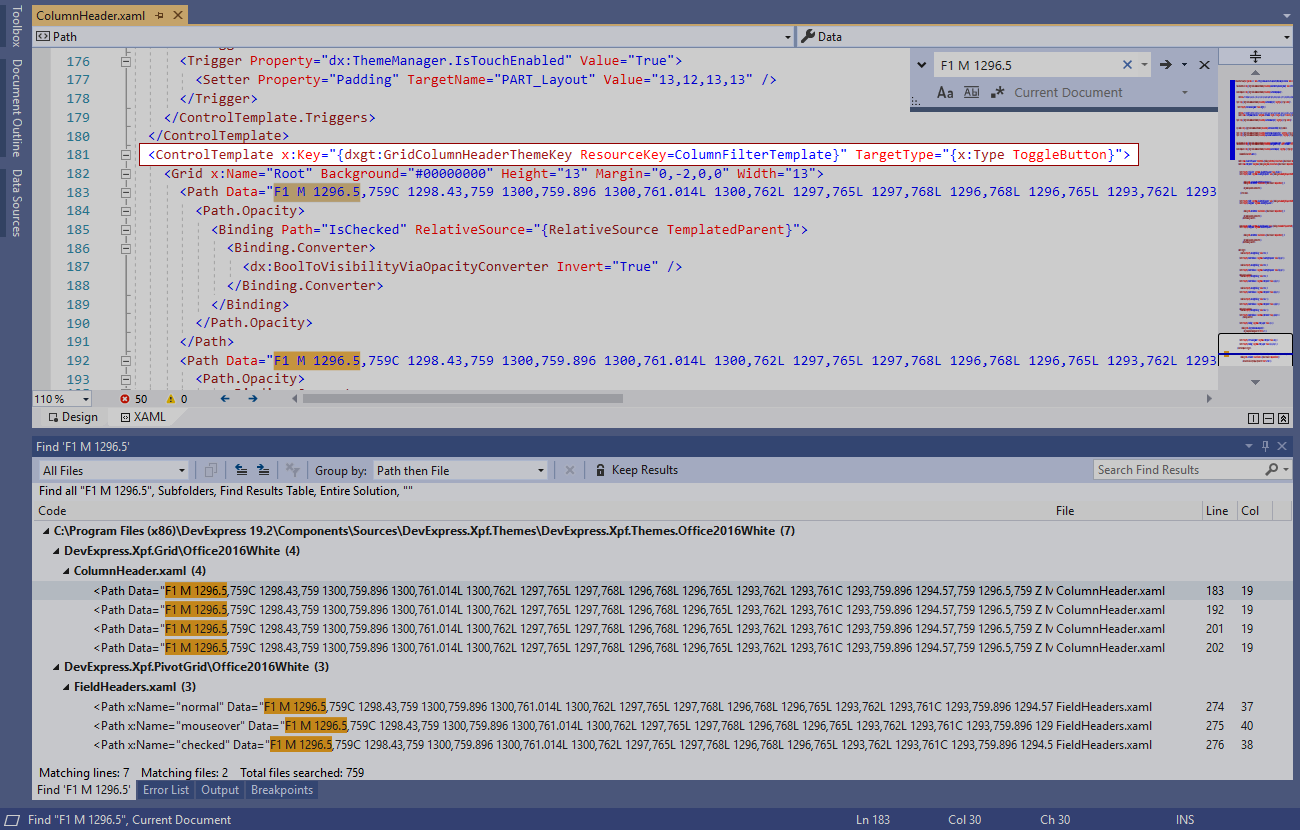Switch to the XAML view tab
1300x830 pixels.
[143, 417]
